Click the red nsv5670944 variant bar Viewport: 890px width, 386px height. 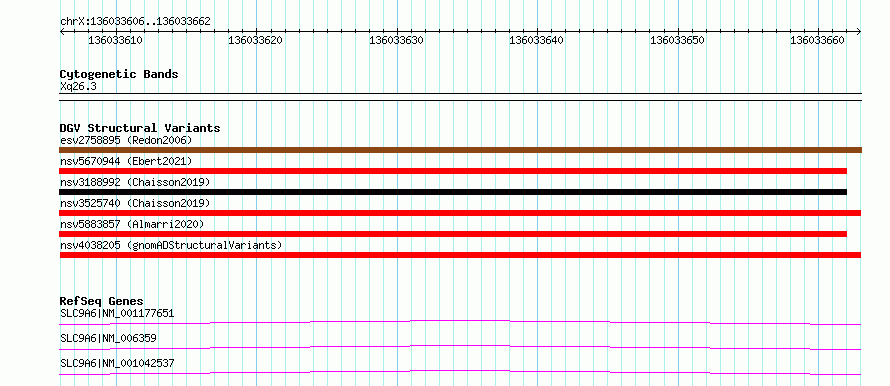coord(453,171)
